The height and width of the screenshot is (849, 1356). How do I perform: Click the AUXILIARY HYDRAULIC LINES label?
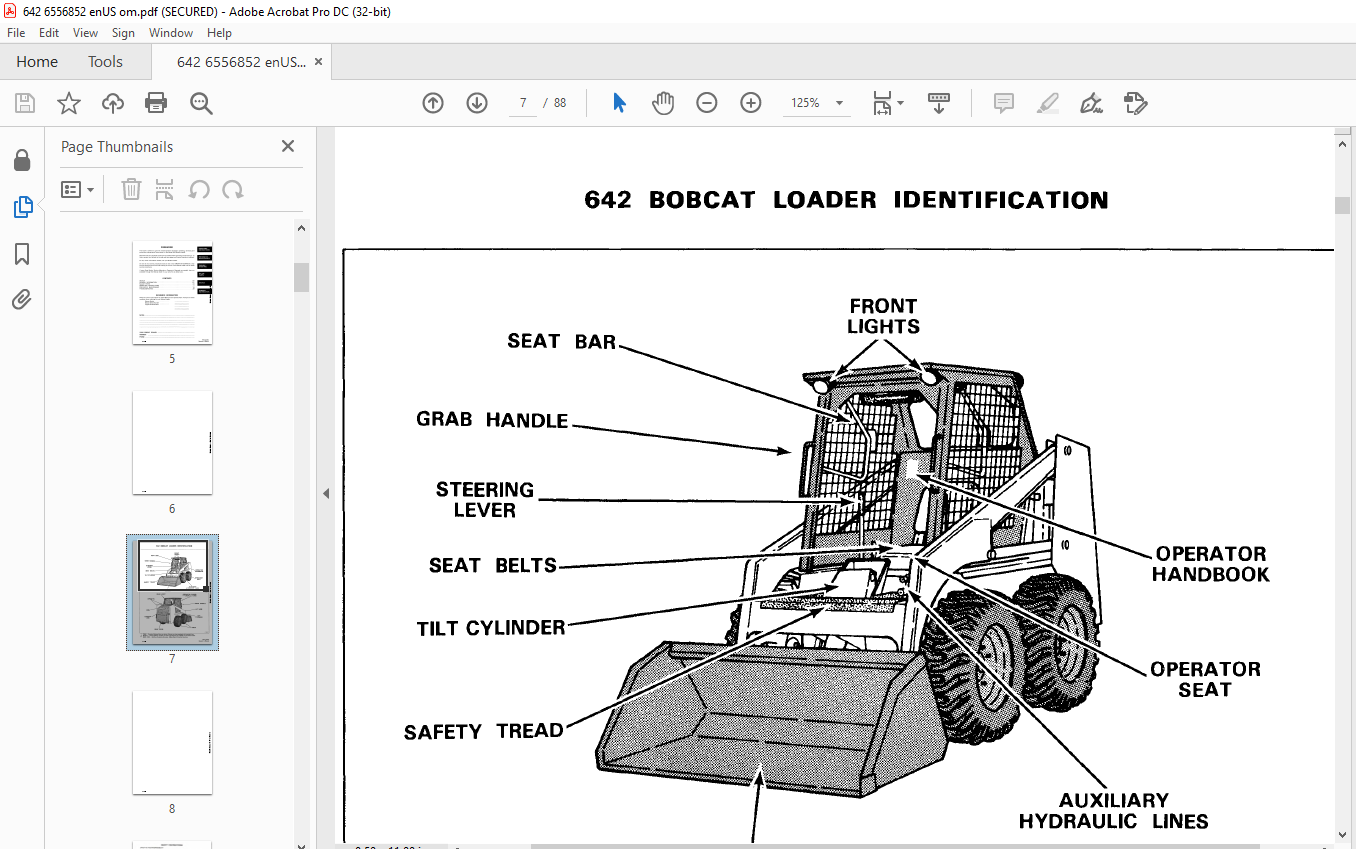click(1113, 811)
